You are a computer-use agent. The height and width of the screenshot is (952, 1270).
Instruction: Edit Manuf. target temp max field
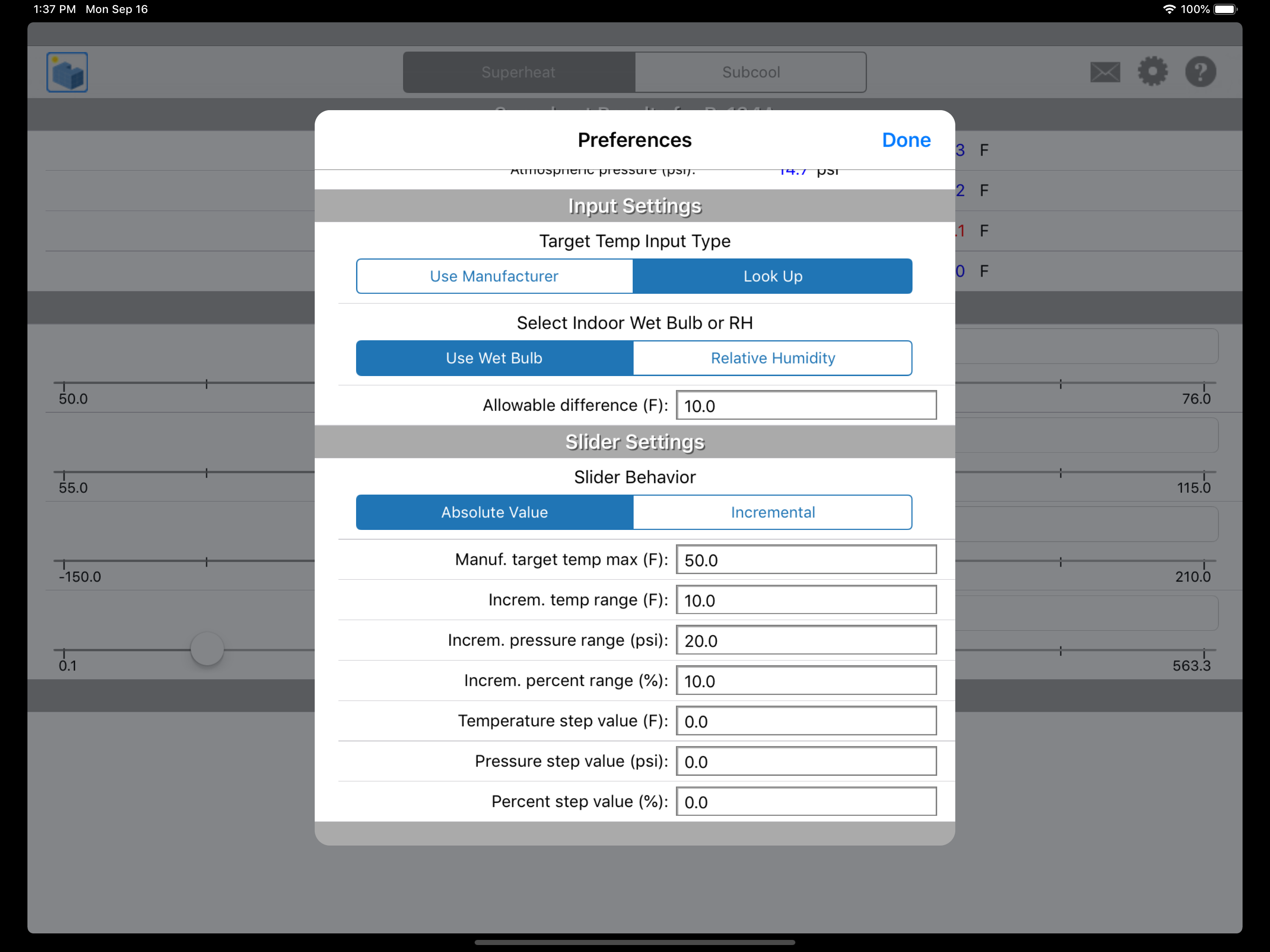coord(806,560)
